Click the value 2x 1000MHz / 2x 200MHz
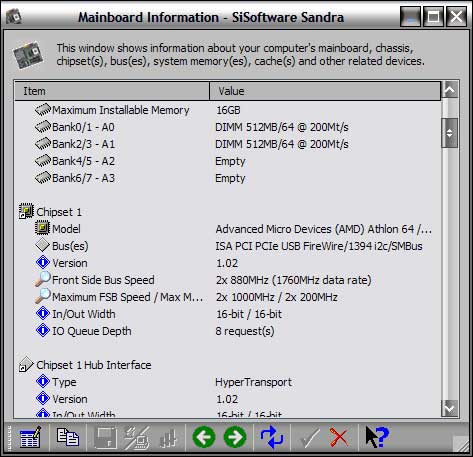The width and height of the screenshot is (473, 457). click(x=277, y=297)
